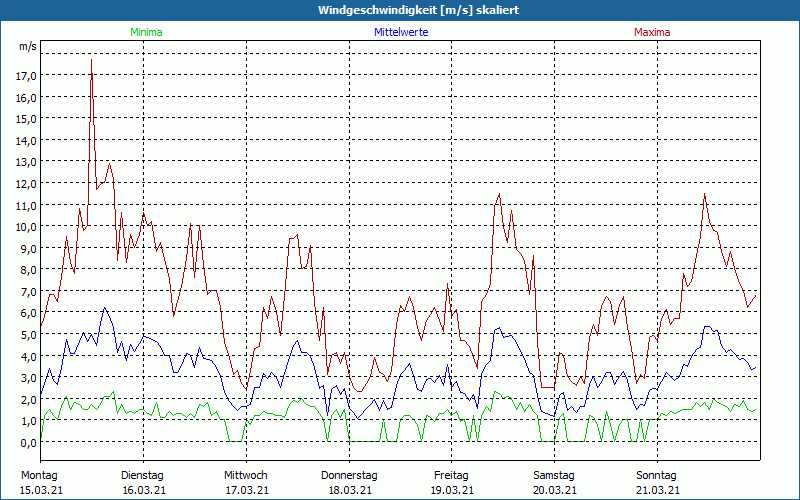Click the Montag day label

39,476
